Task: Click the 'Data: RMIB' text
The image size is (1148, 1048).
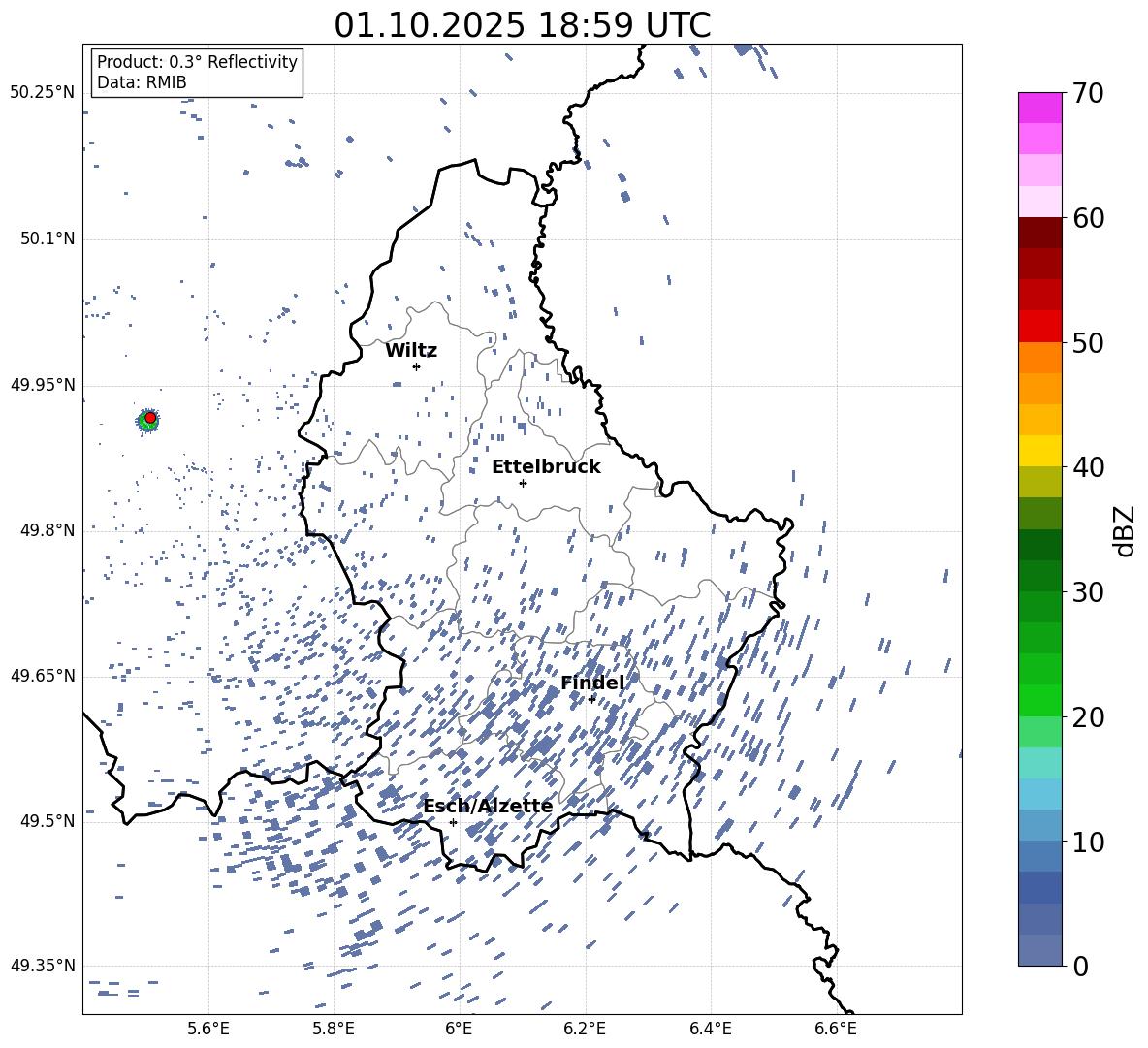Action: 142,82
